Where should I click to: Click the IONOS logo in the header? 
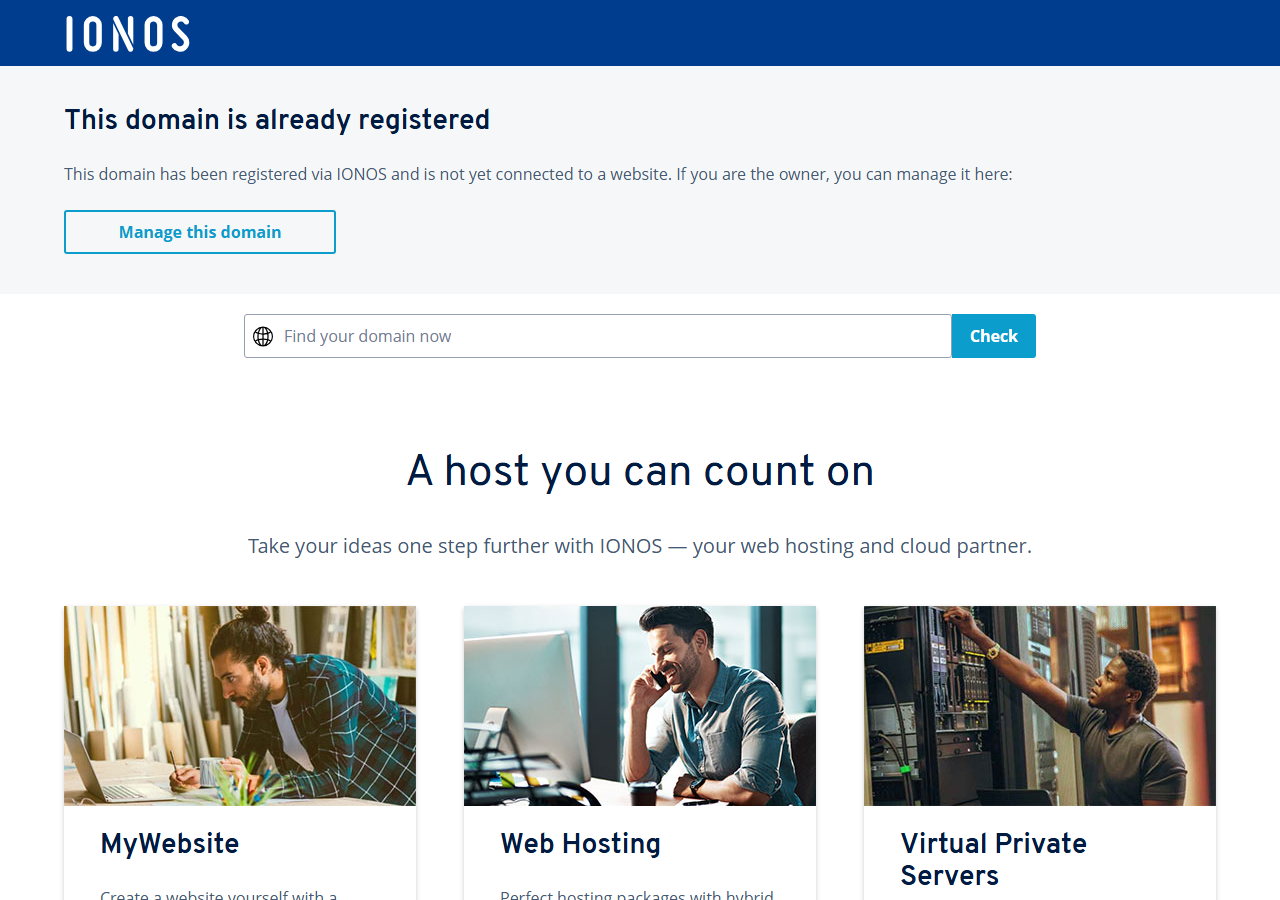(128, 34)
